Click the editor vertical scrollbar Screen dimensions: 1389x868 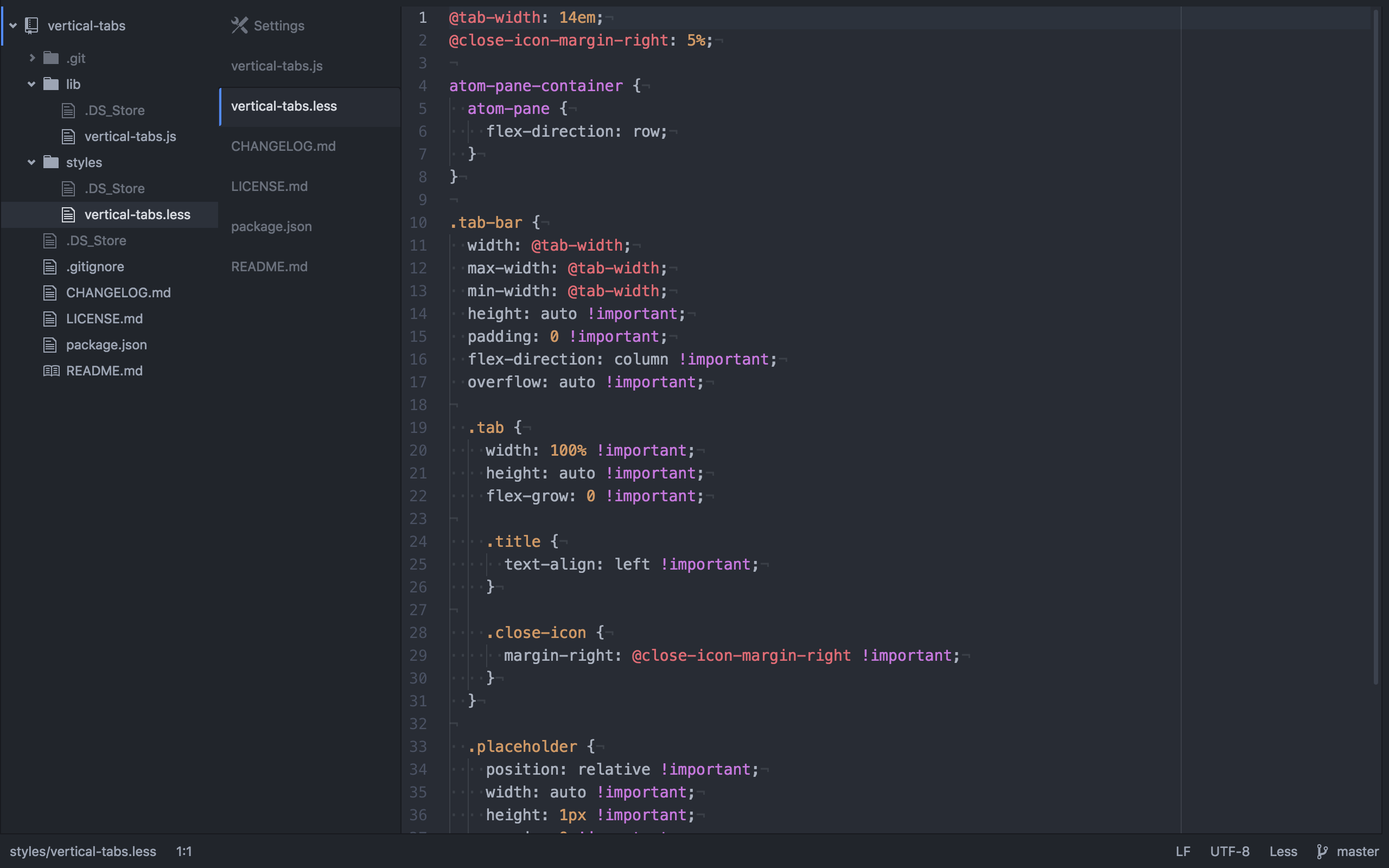[x=1376, y=344]
